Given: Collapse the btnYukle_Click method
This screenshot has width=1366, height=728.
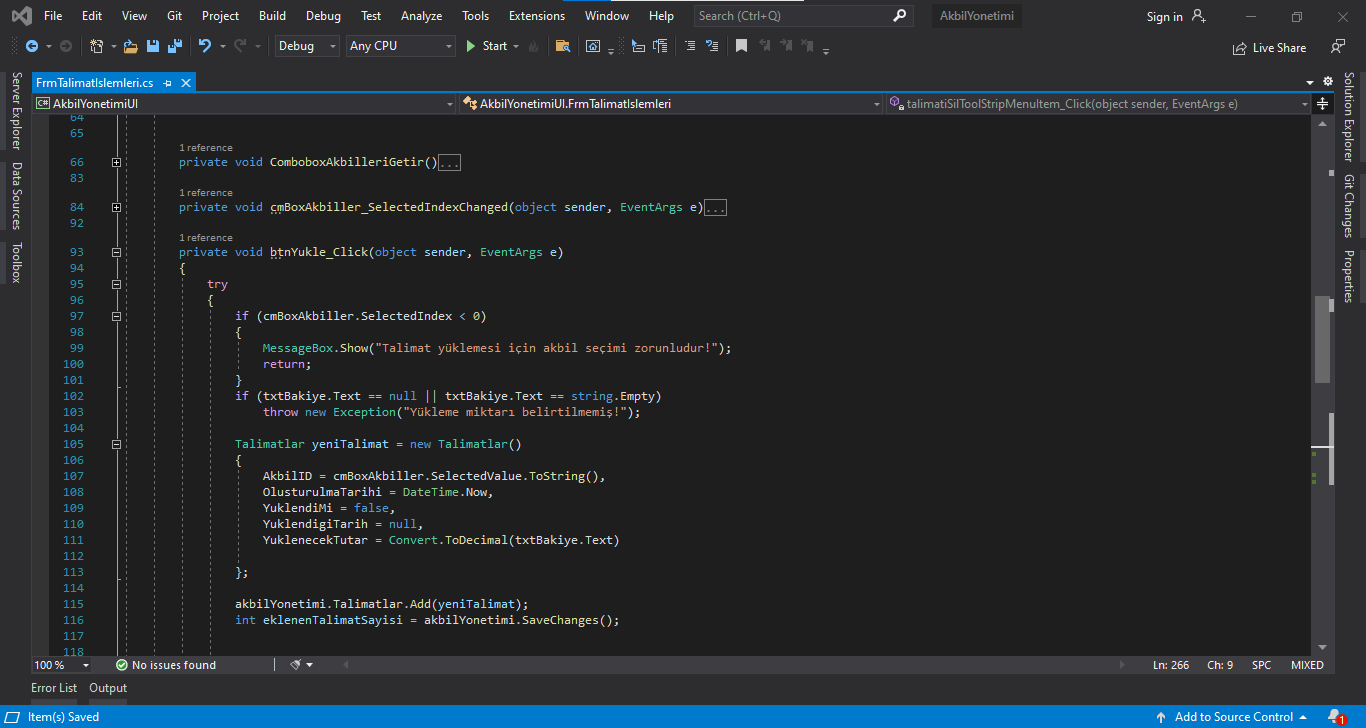Looking at the screenshot, I should tap(117, 252).
